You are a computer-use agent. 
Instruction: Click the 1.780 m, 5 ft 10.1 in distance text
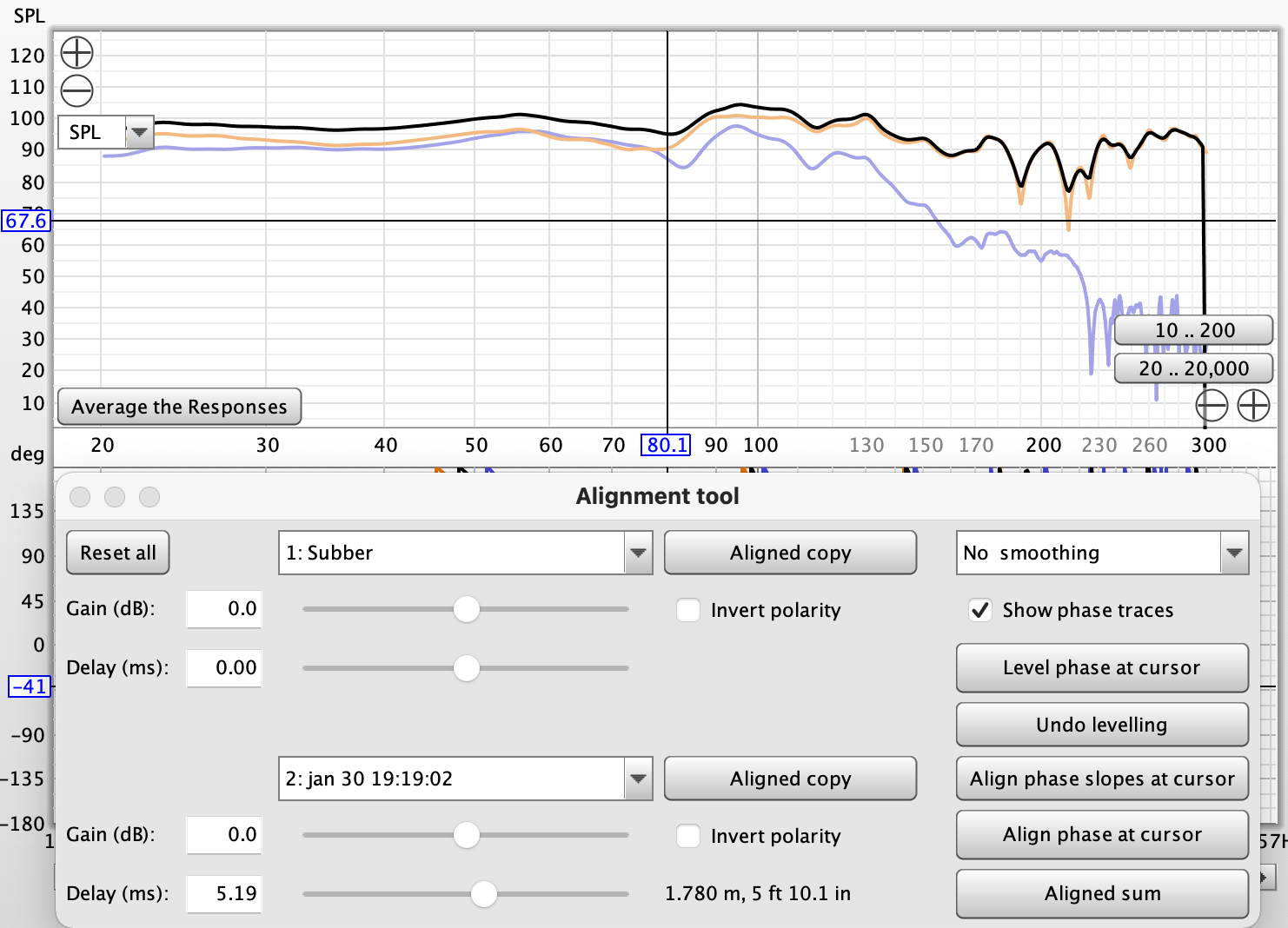tap(758, 893)
